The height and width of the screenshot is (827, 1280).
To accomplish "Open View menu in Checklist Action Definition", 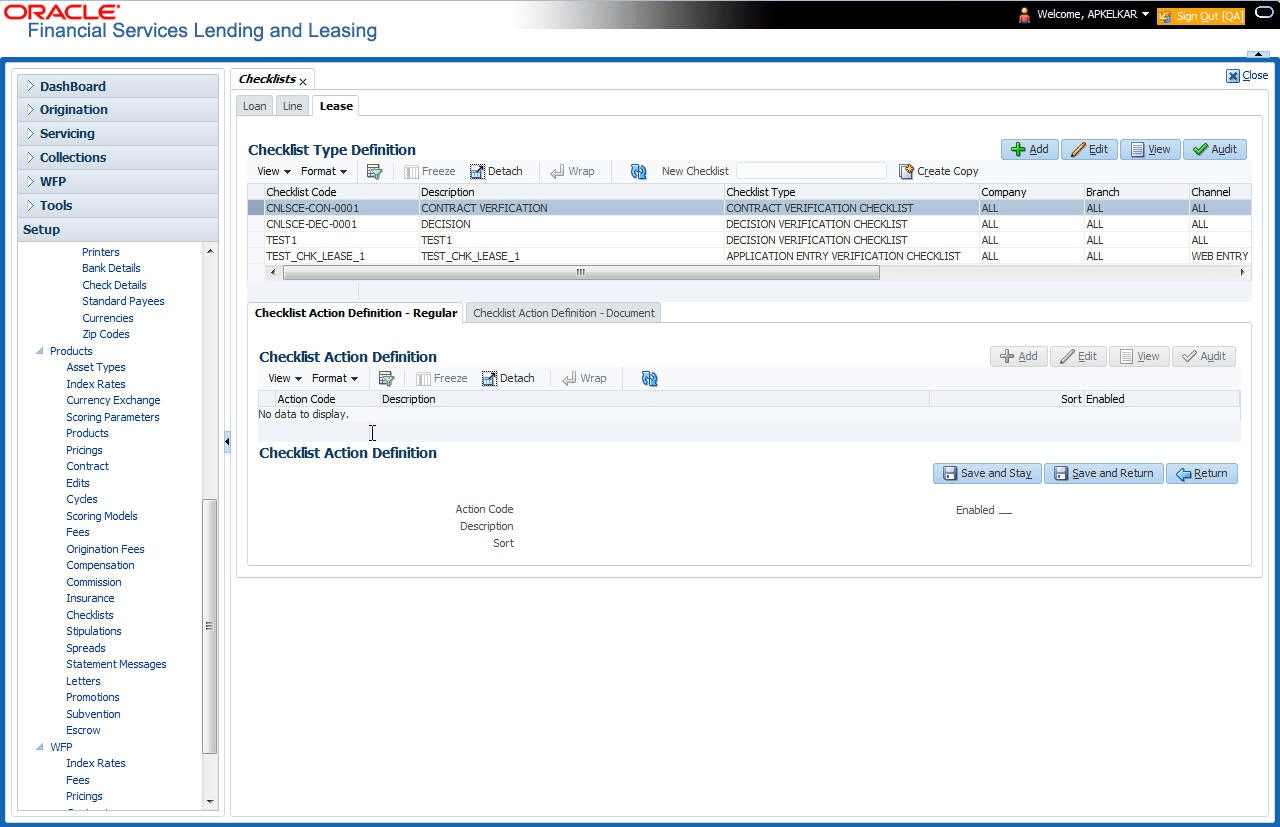I will [x=285, y=378].
